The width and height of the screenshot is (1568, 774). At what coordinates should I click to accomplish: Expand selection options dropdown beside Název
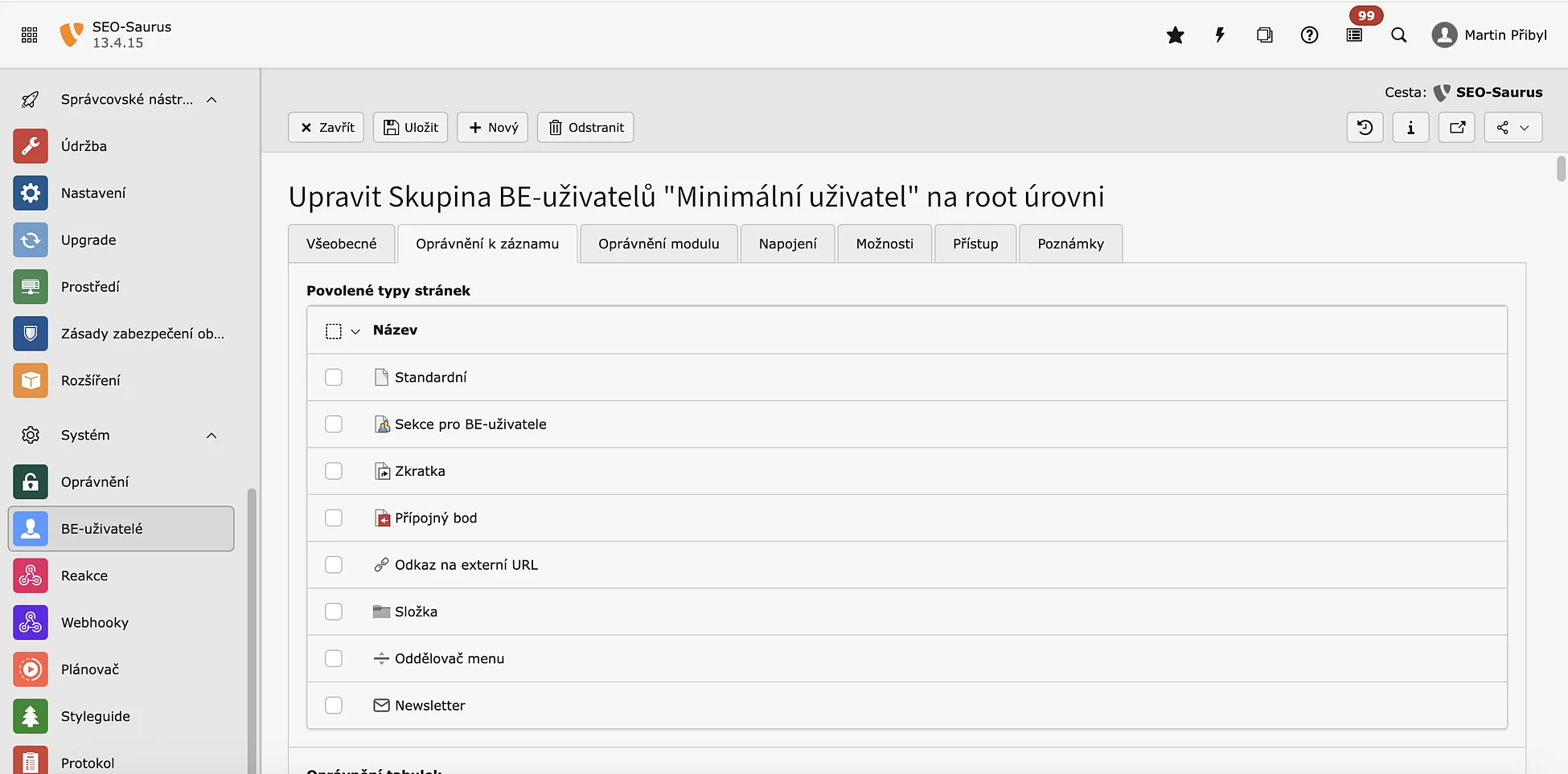[x=355, y=331]
